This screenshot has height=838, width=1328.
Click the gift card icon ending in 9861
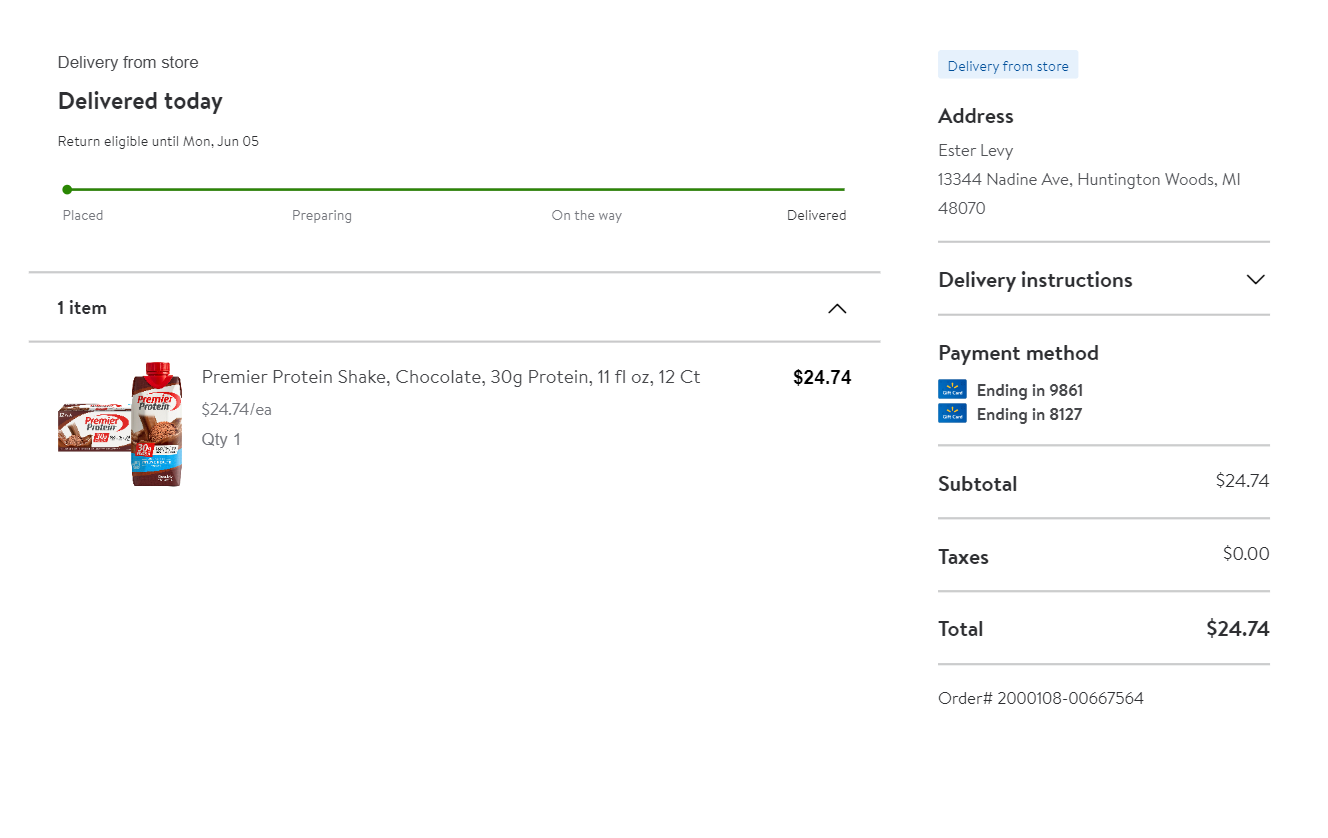click(x=952, y=390)
